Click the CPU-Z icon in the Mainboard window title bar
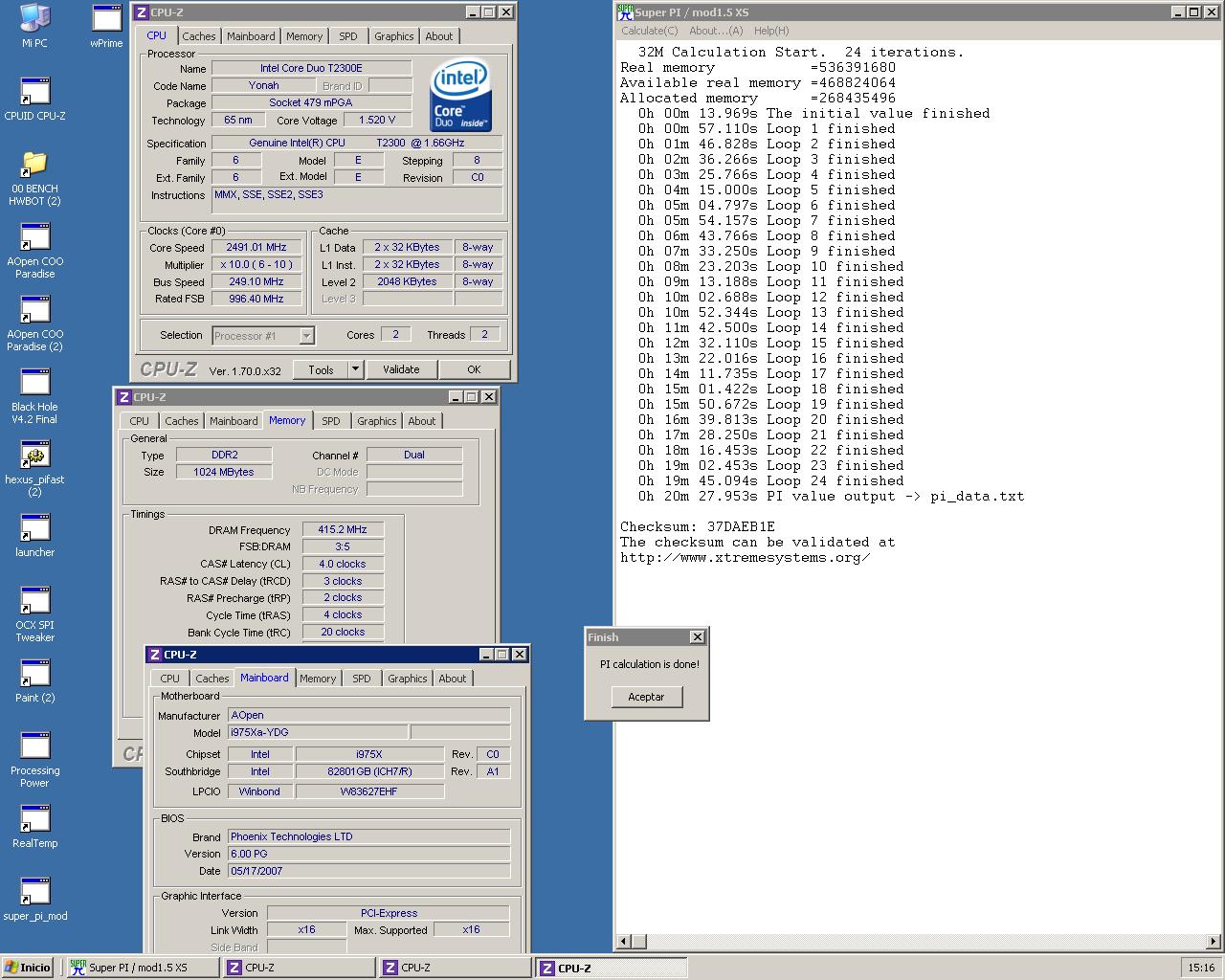The height and width of the screenshot is (980, 1225). (x=155, y=655)
